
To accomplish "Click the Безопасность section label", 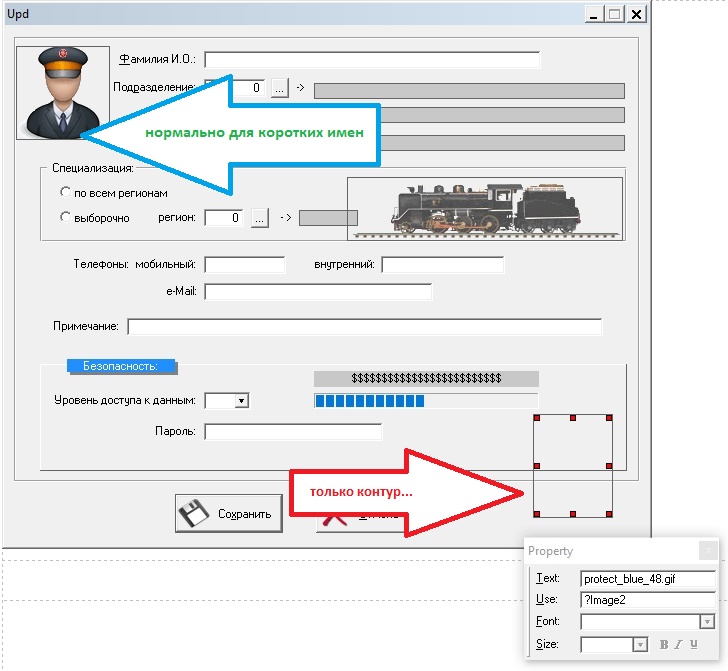I will coord(120,366).
